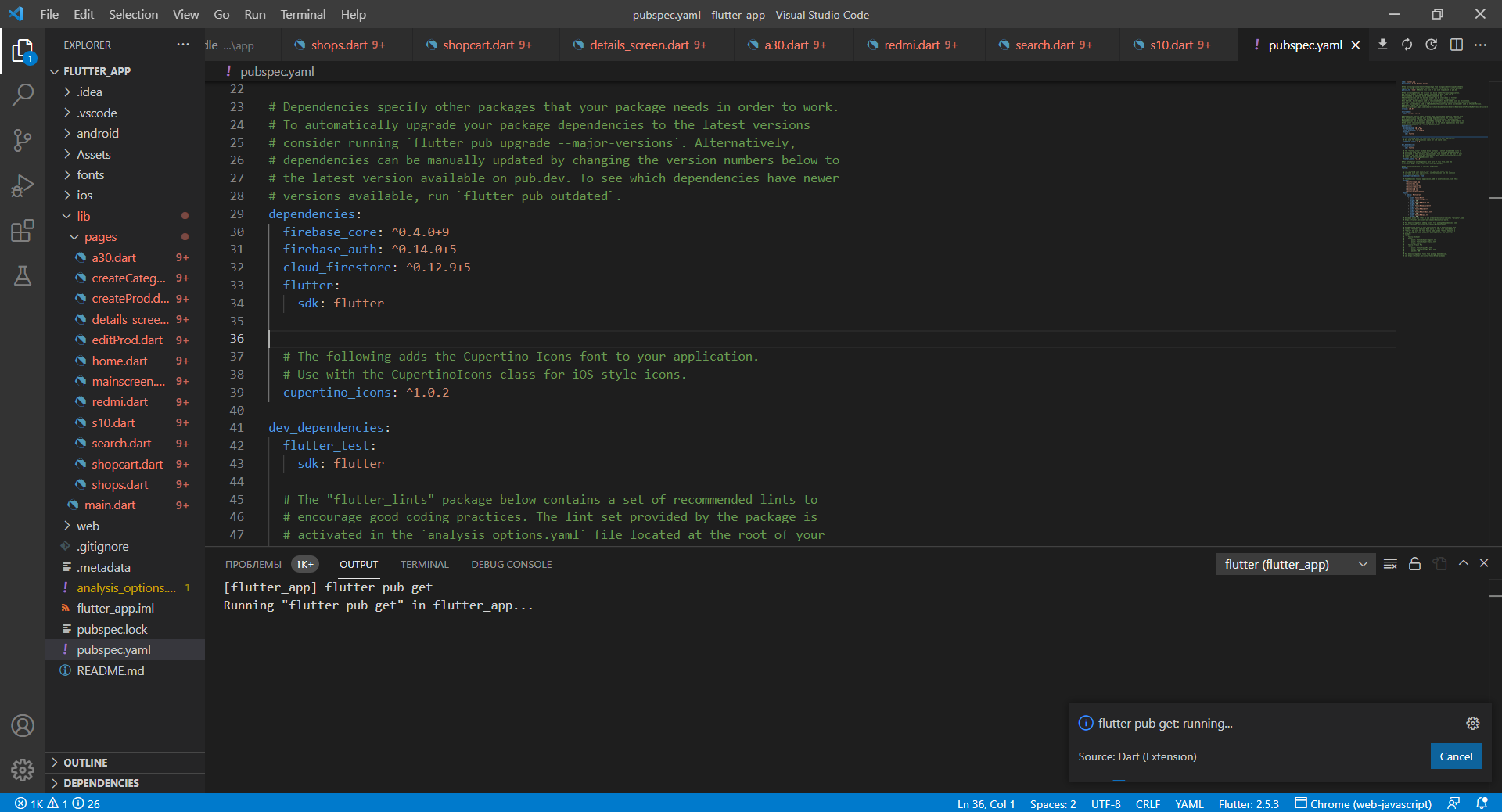Screen dimensions: 1502x812
Task: Click Ln 36, Col 1 in status bar
Action: (986, 803)
